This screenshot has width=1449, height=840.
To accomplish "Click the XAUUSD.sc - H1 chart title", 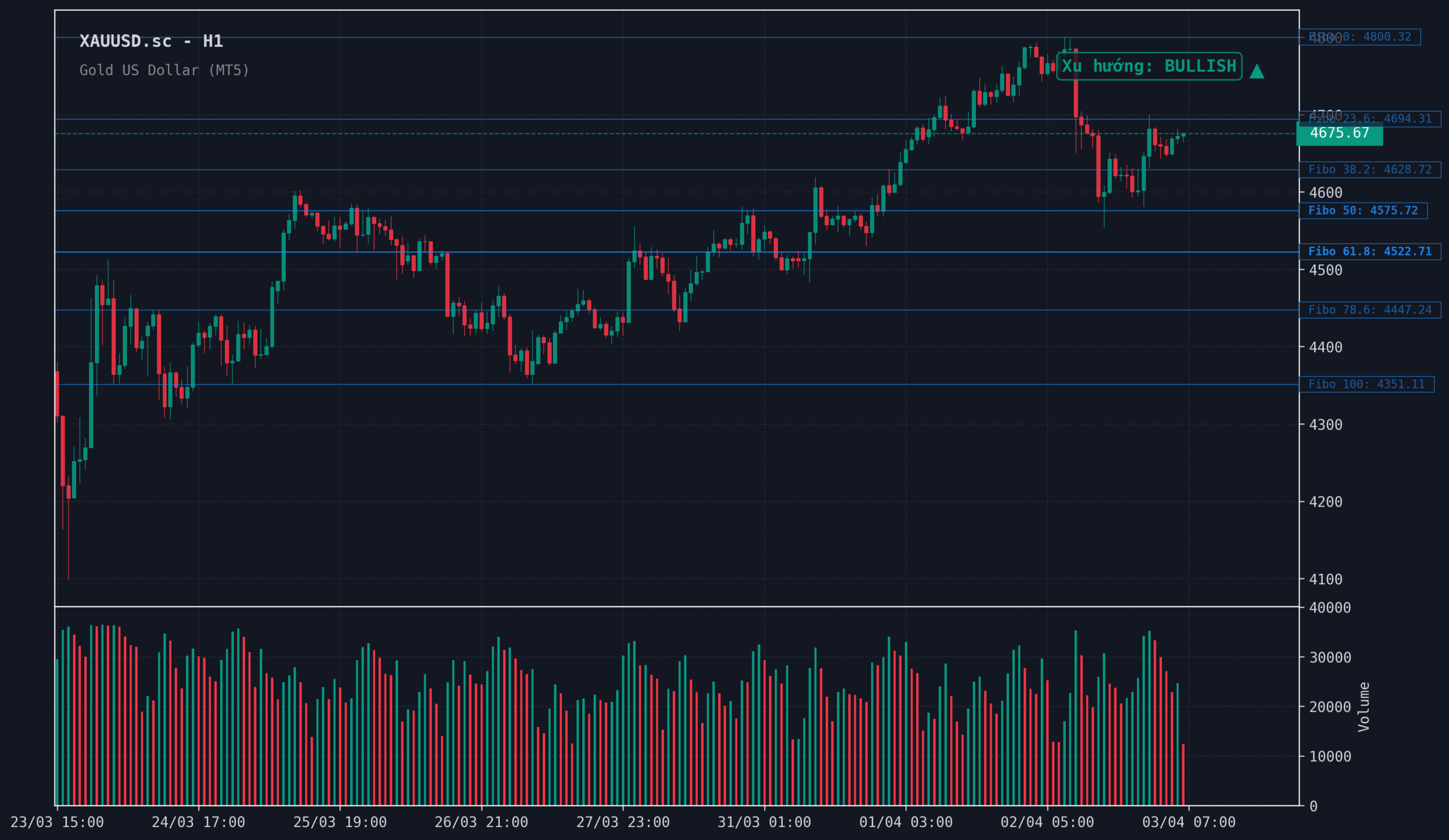I will [x=151, y=41].
